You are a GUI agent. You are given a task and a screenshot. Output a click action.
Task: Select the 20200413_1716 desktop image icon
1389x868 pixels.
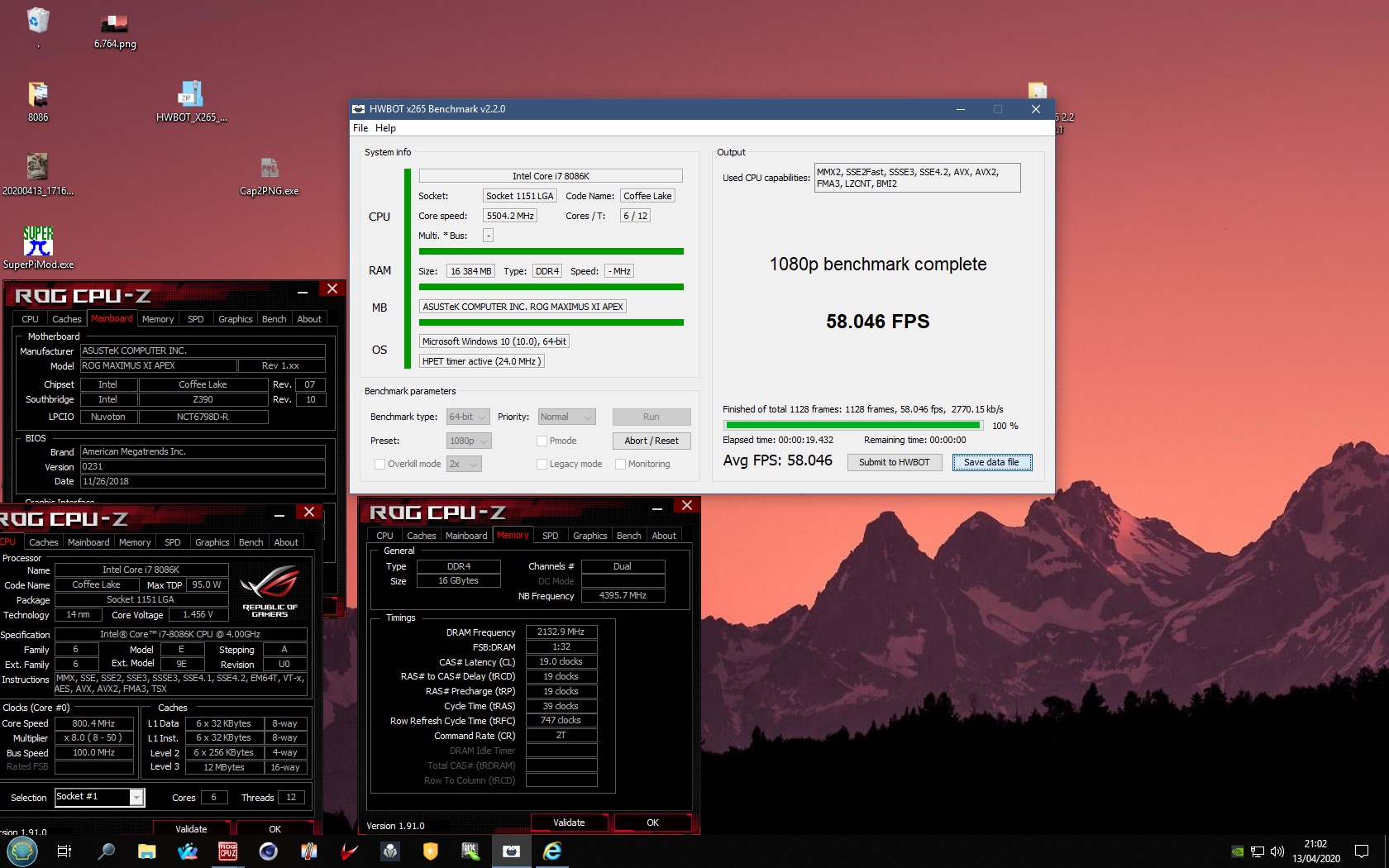pos(38,174)
